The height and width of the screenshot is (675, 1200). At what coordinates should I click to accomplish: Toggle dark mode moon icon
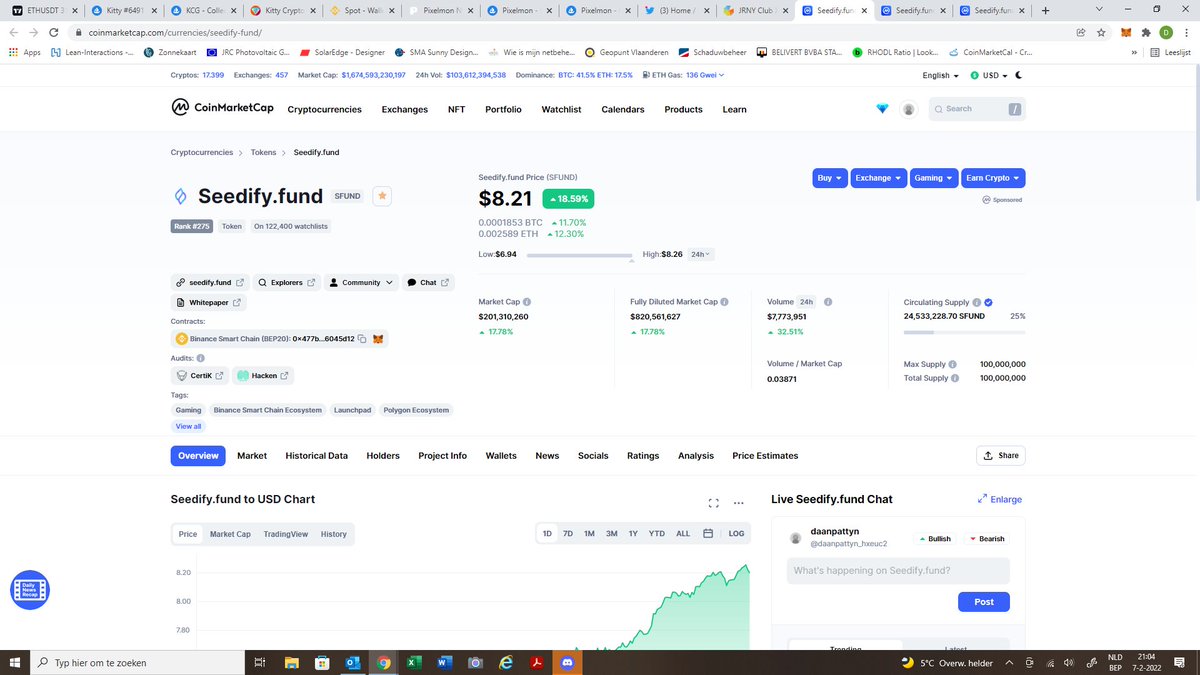tap(1018, 75)
